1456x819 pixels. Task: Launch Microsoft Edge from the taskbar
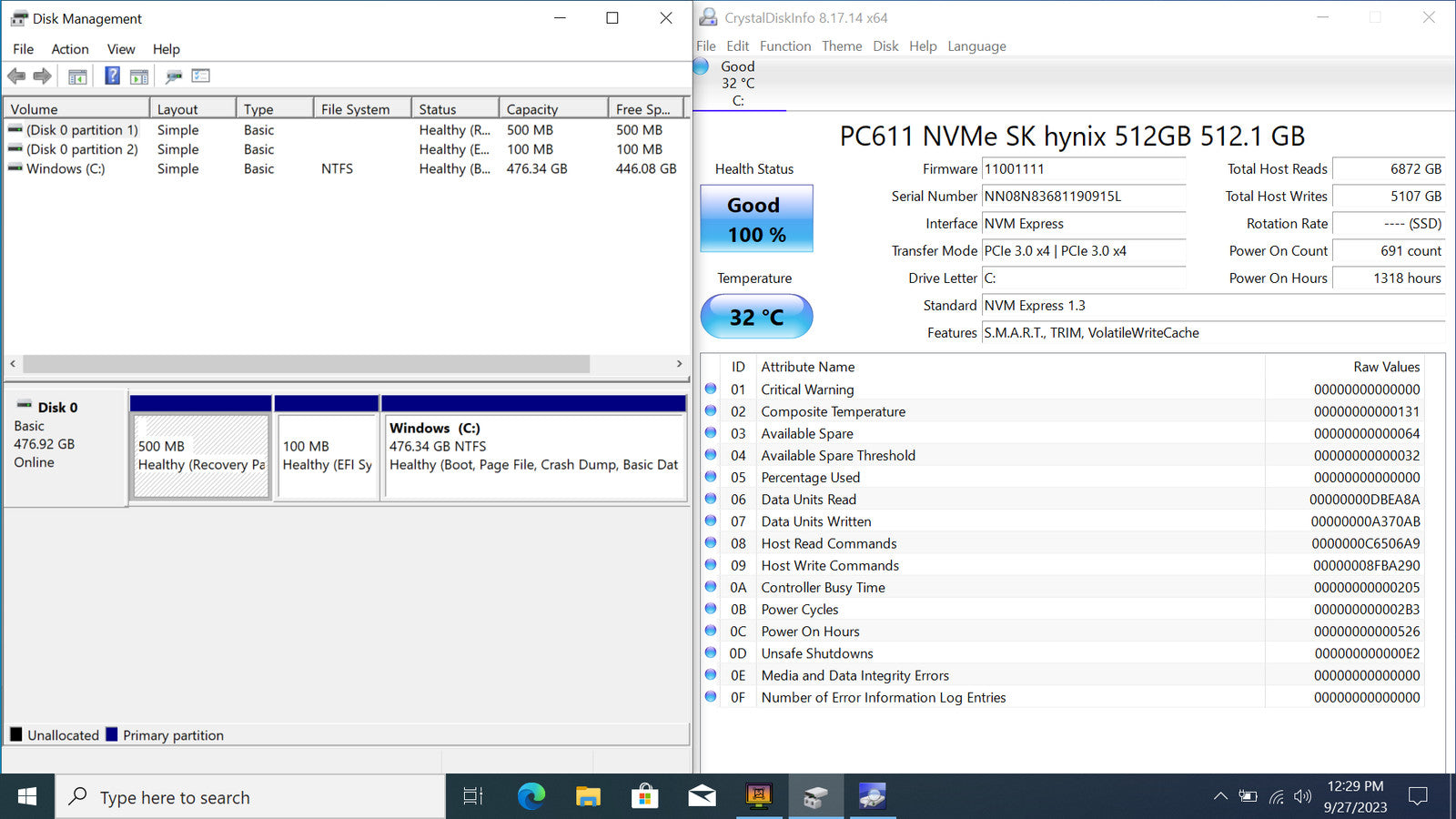pos(531,797)
